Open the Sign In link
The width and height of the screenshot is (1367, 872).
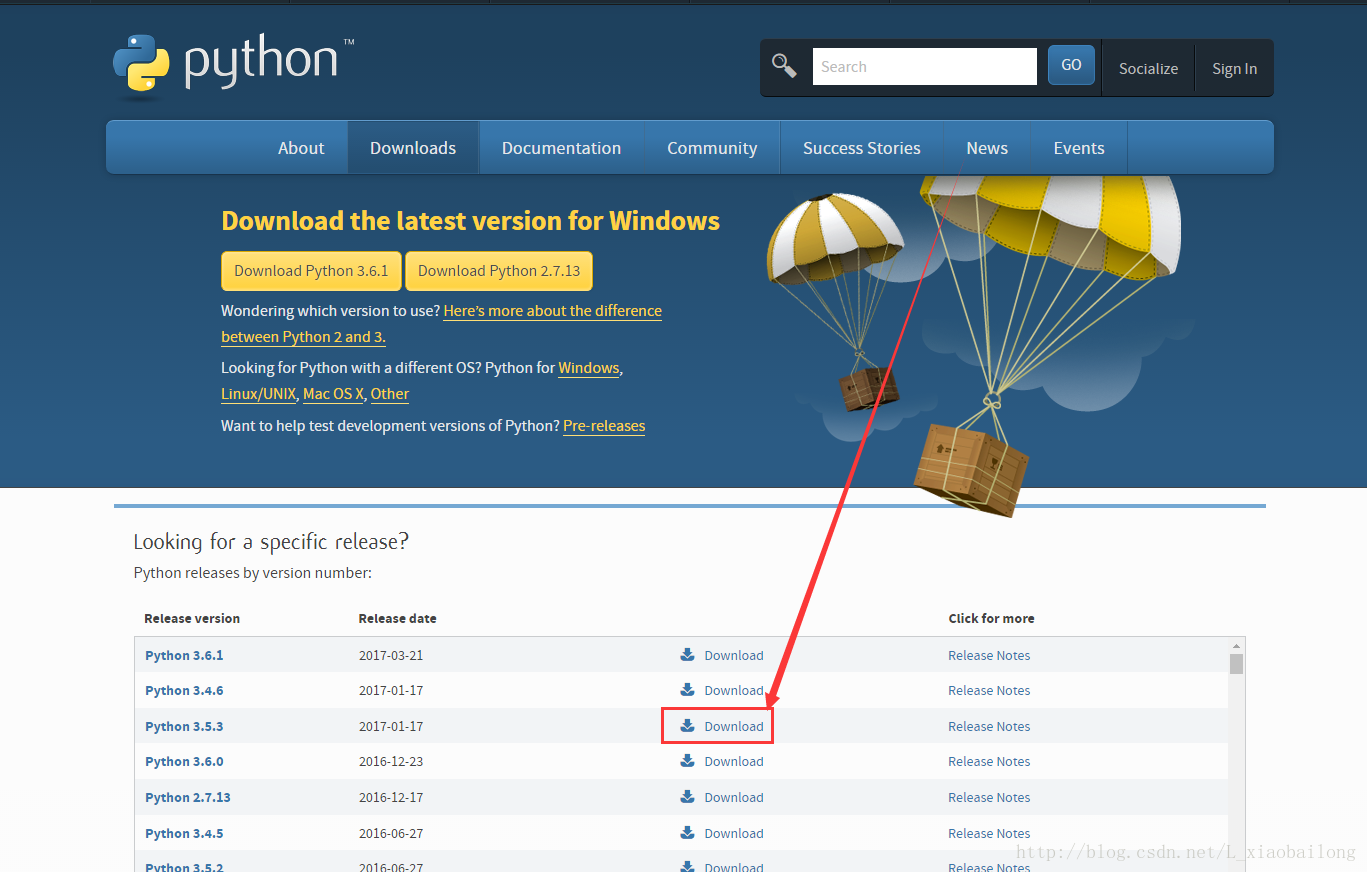(x=1234, y=68)
